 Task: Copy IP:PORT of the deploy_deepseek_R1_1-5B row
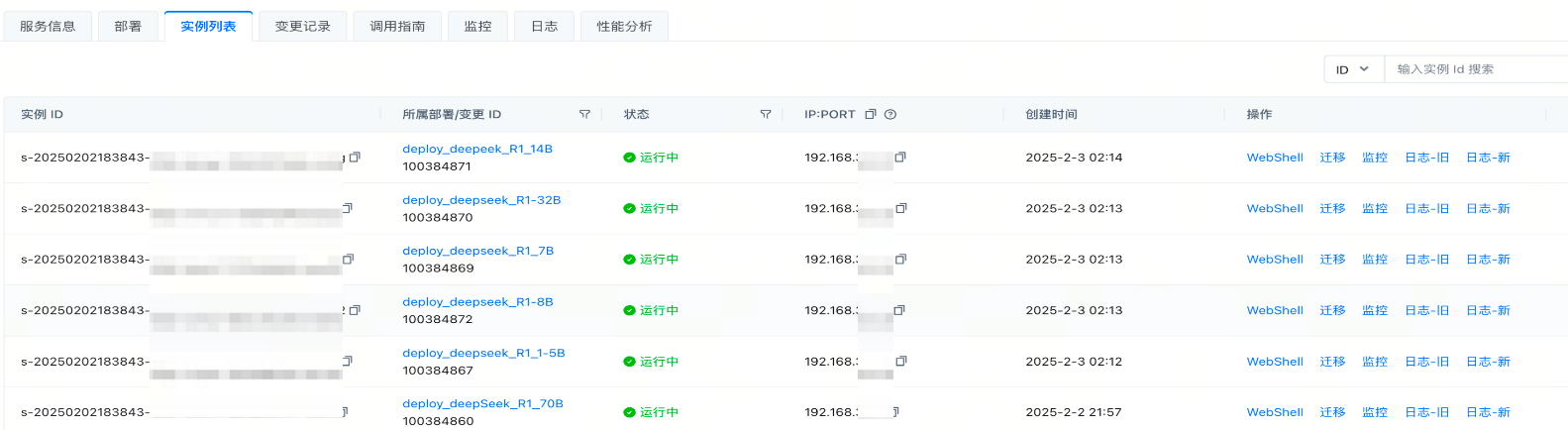point(901,362)
